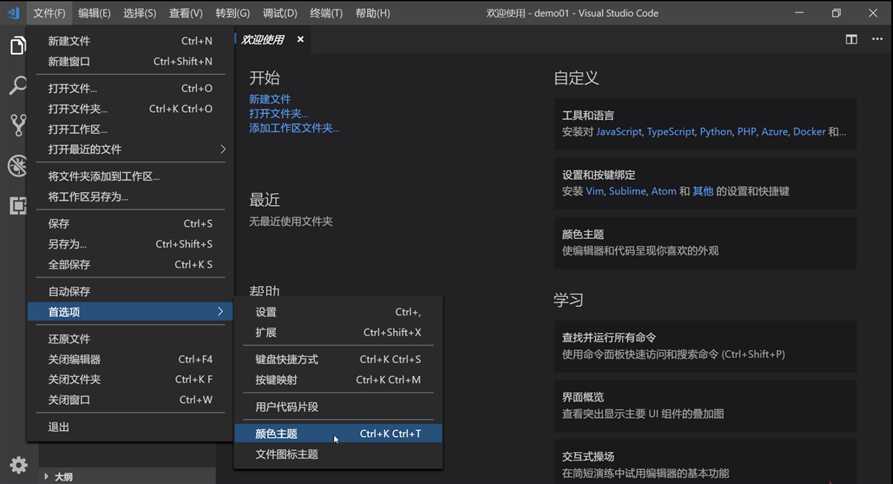This screenshot has height=484, width=893.
Task: Select 退出 menu item
Action: [x=130, y=427]
